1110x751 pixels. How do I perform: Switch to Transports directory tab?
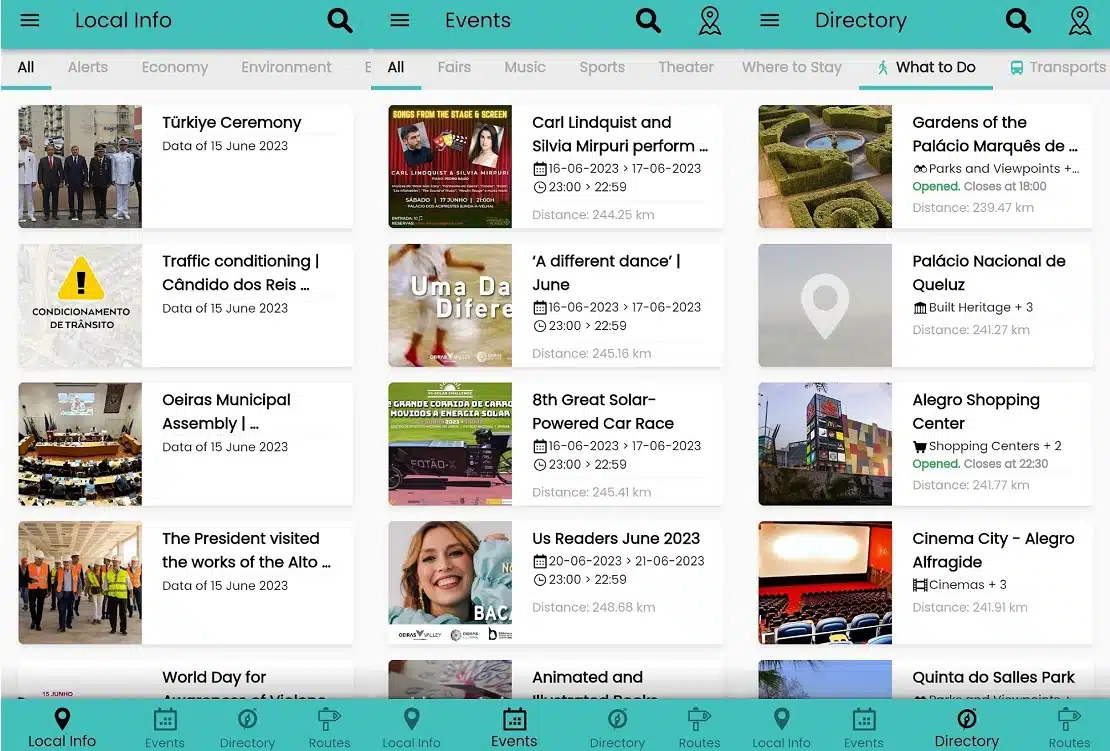point(1058,67)
